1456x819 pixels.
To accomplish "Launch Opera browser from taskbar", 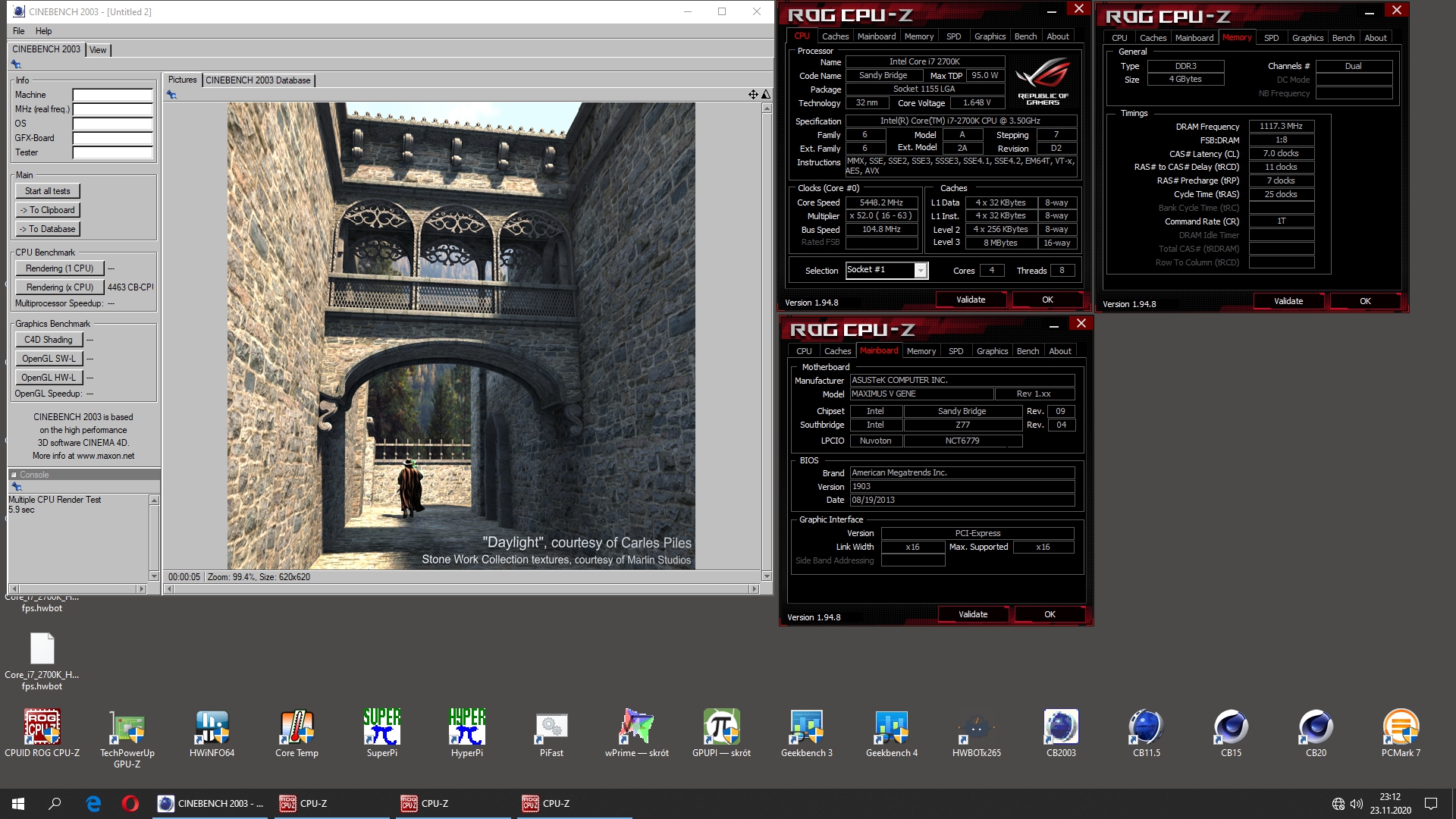I will [130, 804].
